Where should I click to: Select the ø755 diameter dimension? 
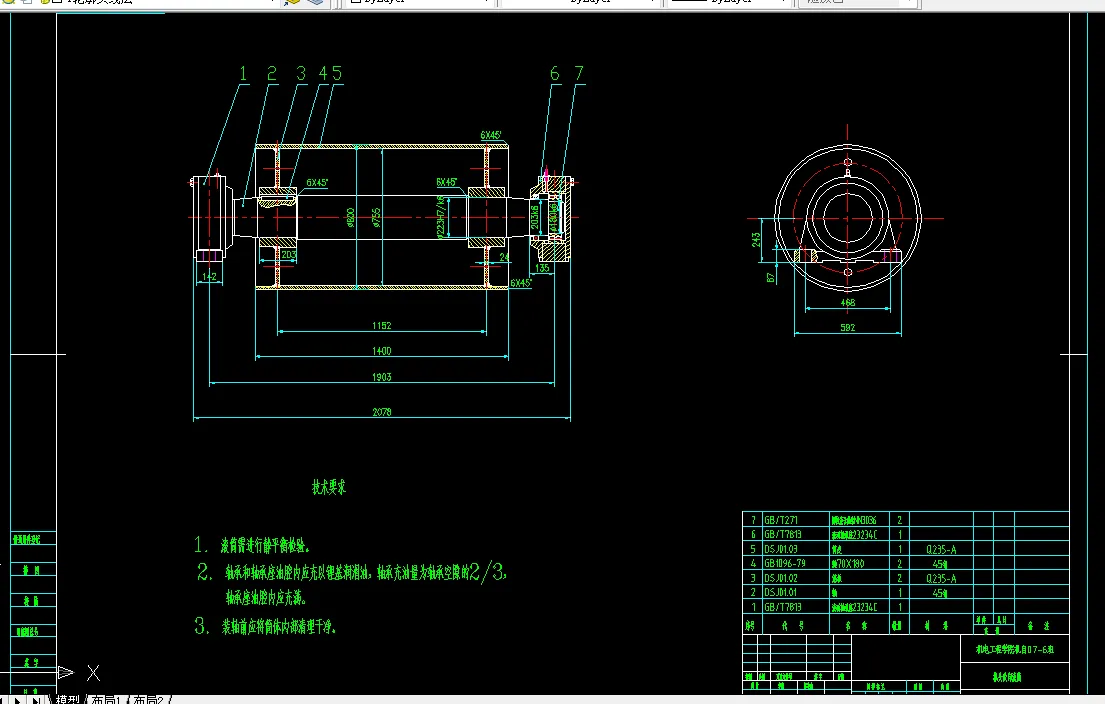point(376,217)
